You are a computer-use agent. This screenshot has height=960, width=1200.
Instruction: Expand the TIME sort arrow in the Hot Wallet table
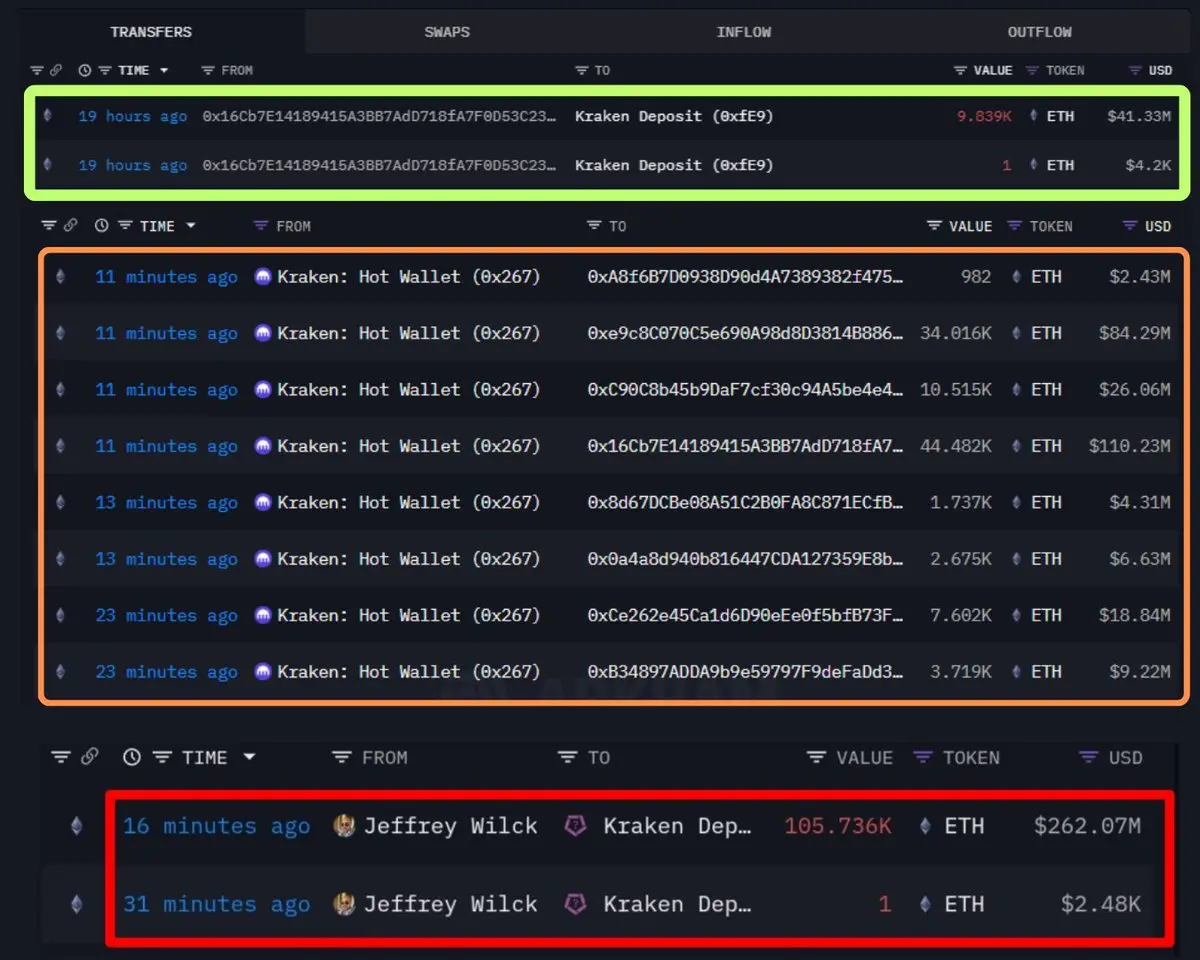[x=191, y=226]
